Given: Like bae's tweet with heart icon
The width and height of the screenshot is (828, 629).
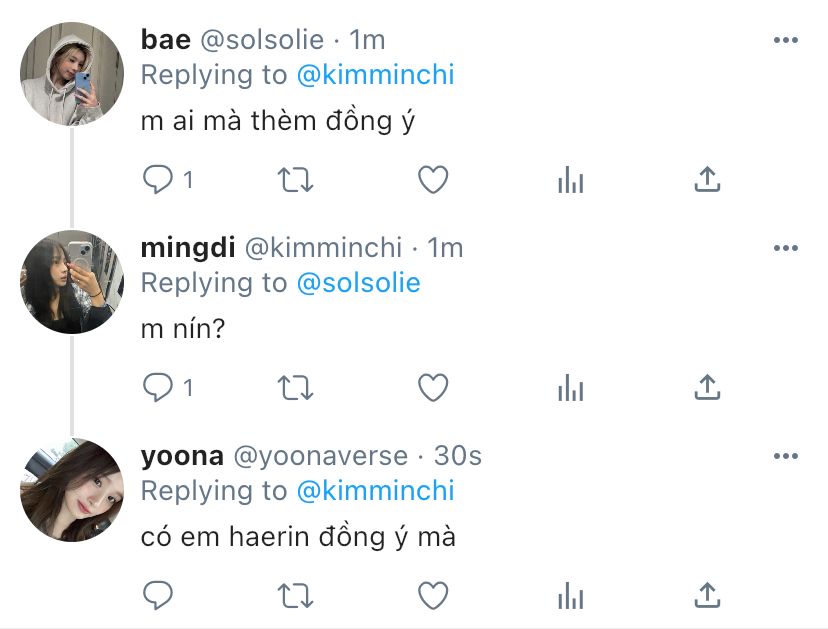Looking at the screenshot, I should 432,180.
